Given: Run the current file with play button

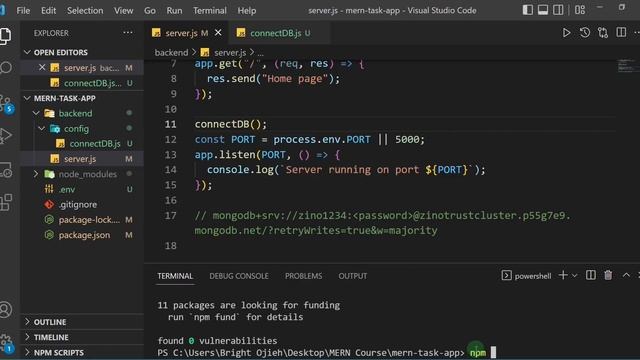Looking at the screenshot, I should coord(566,33).
